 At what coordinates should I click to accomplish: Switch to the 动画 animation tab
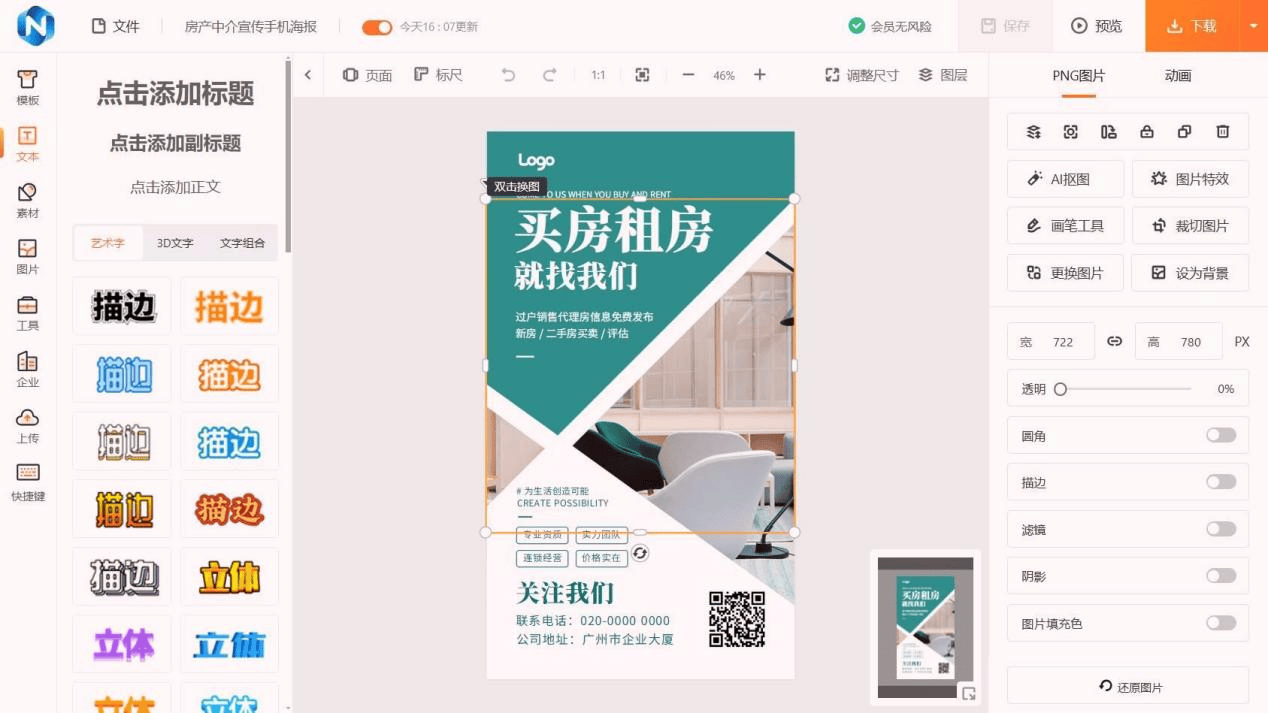coord(1177,75)
